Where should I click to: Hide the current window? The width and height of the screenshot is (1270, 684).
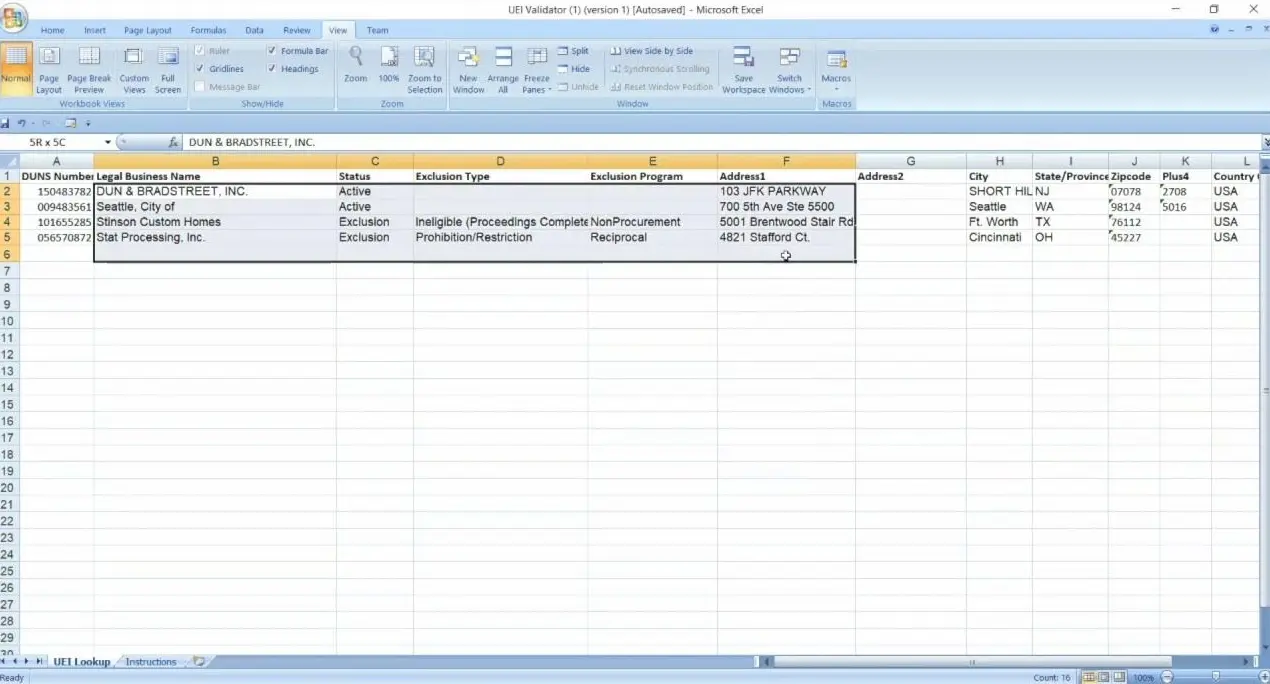(x=574, y=69)
